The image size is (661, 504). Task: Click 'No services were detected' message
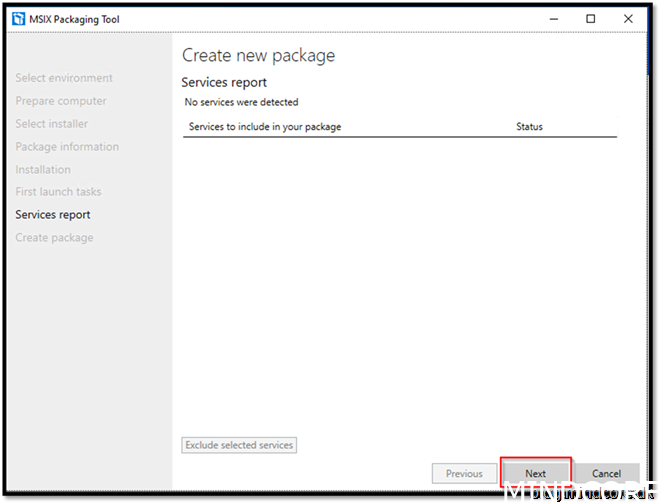pyautogui.click(x=242, y=102)
